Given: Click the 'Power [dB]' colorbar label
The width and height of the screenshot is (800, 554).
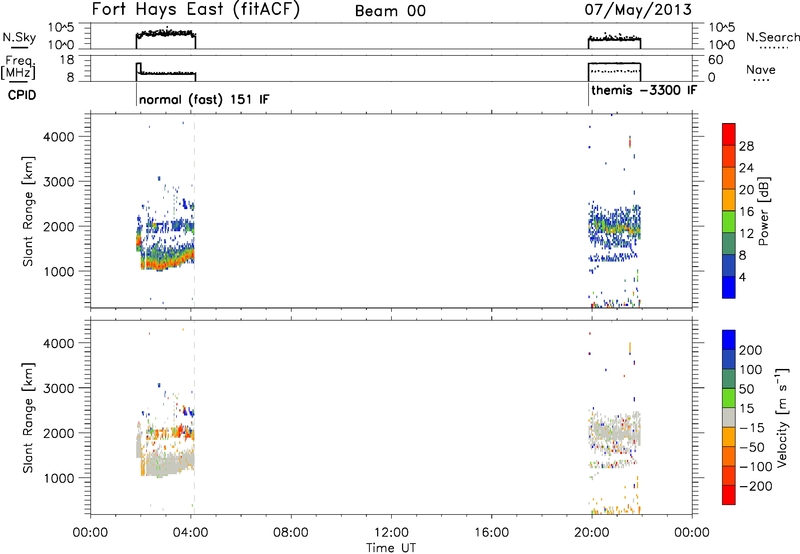Looking at the screenshot, I should [764, 211].
